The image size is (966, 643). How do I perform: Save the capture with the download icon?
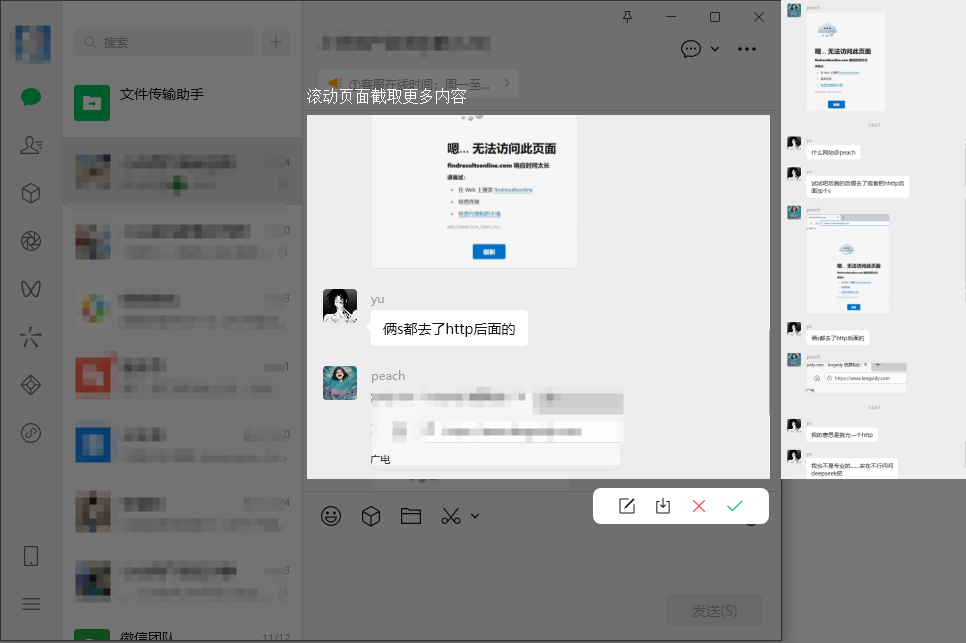coord(662,506)
